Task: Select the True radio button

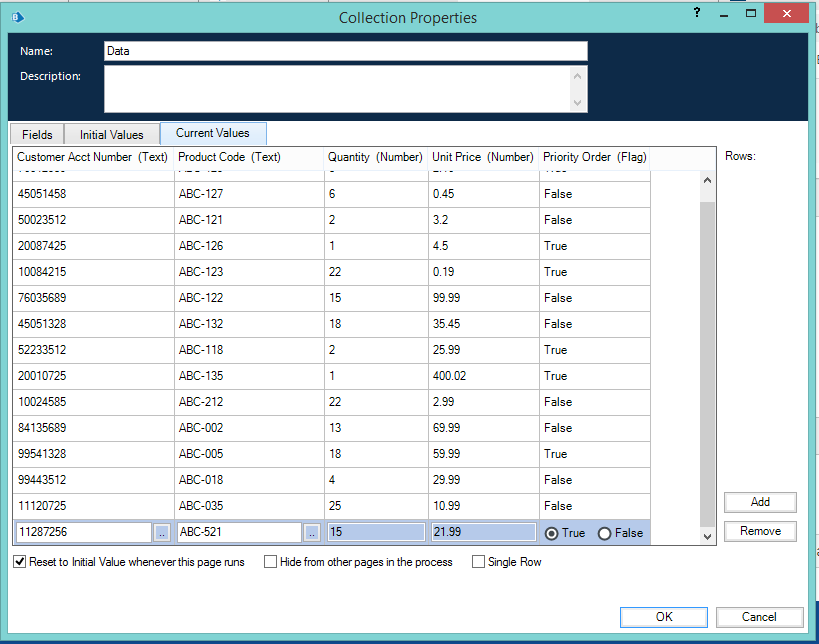Action: (x=551, y=533)
